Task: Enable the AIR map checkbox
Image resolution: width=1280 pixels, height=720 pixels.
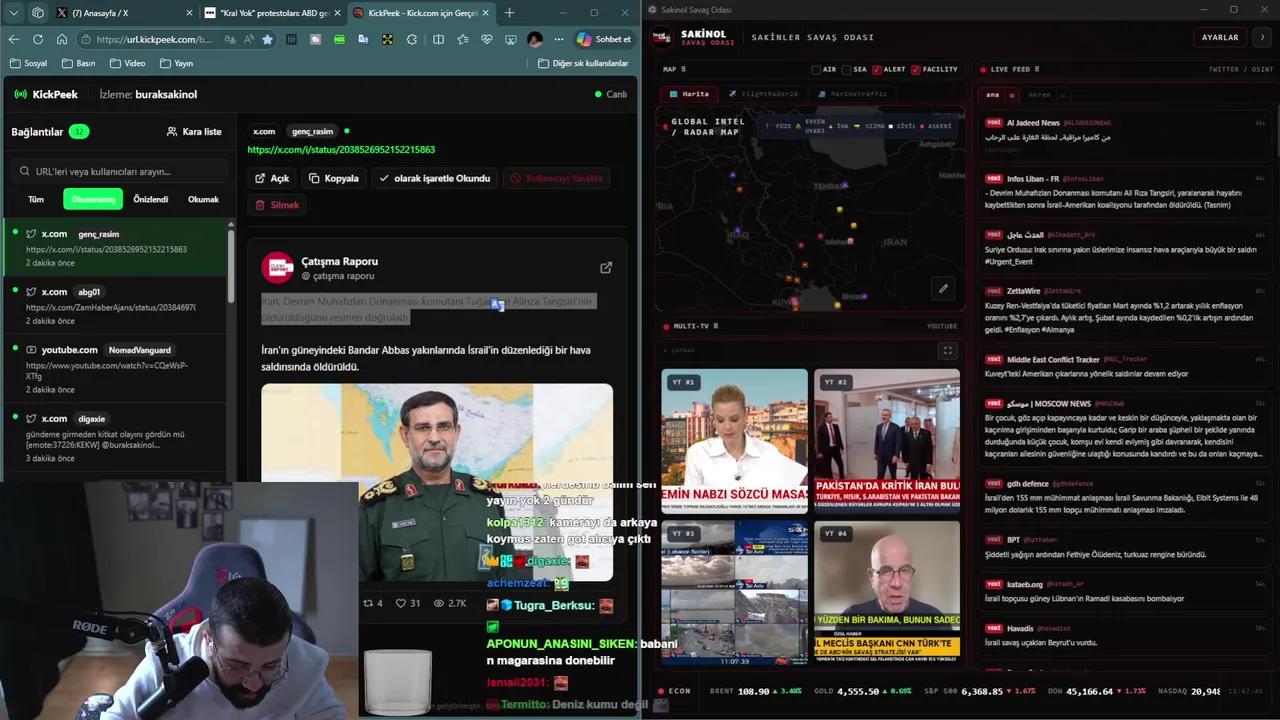Action: [x=816, y=70]
